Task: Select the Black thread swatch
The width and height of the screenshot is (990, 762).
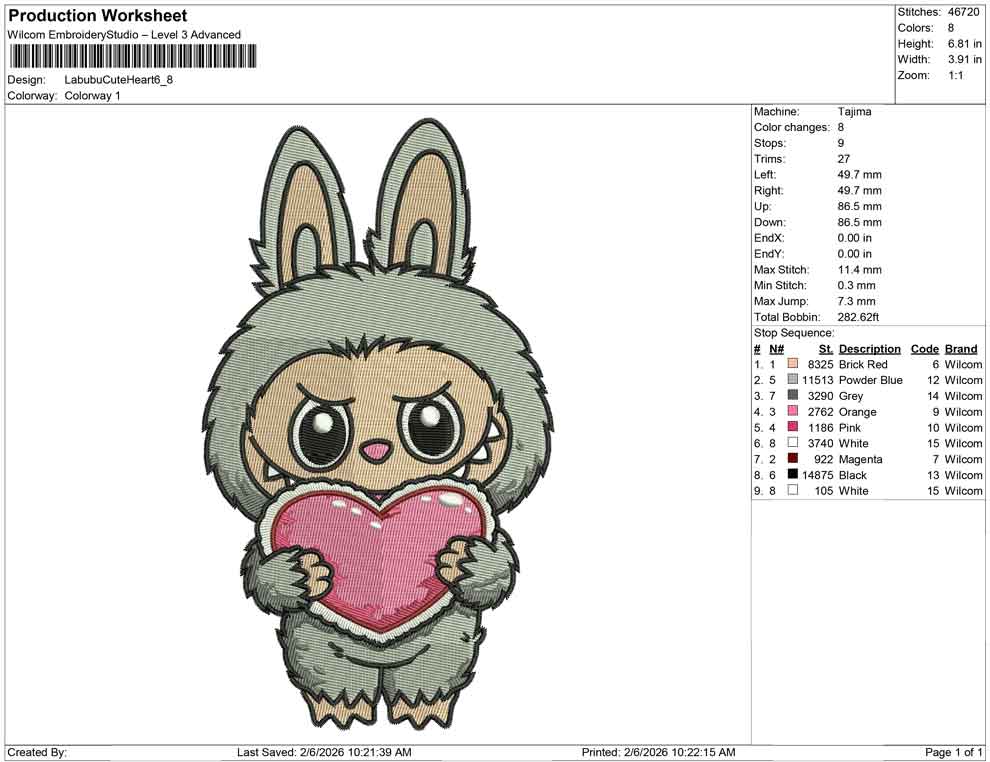Action: [792, 475]
